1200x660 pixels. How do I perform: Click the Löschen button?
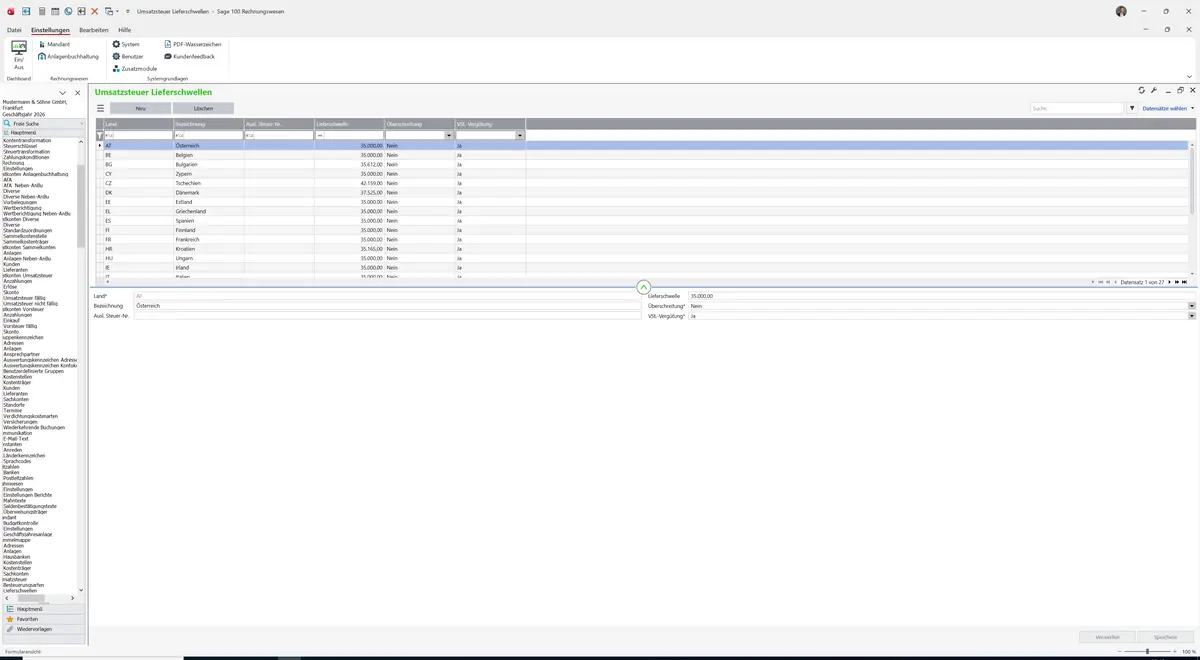point(203,108)
